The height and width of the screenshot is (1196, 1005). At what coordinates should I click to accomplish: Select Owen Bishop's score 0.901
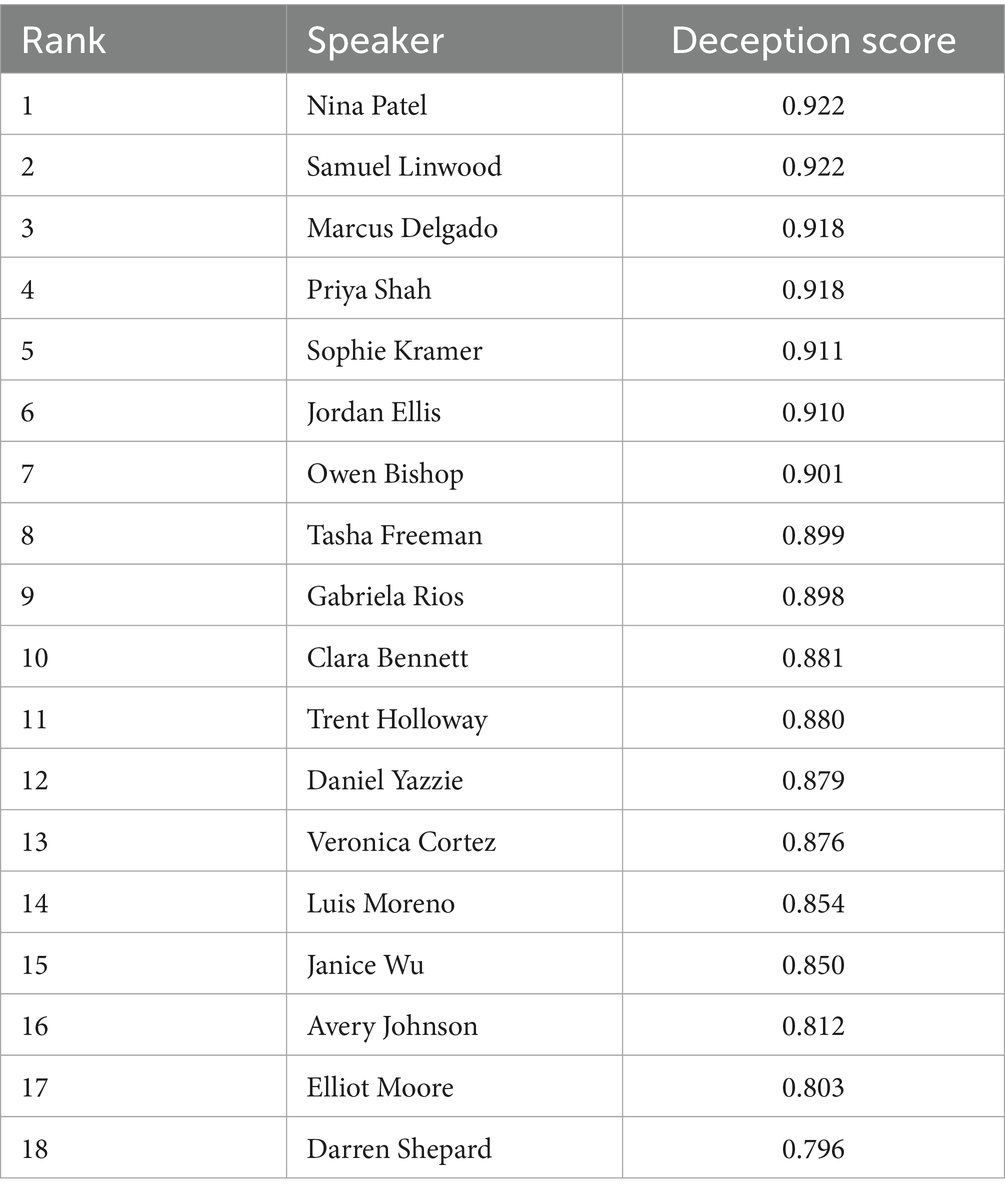[813, 473]
